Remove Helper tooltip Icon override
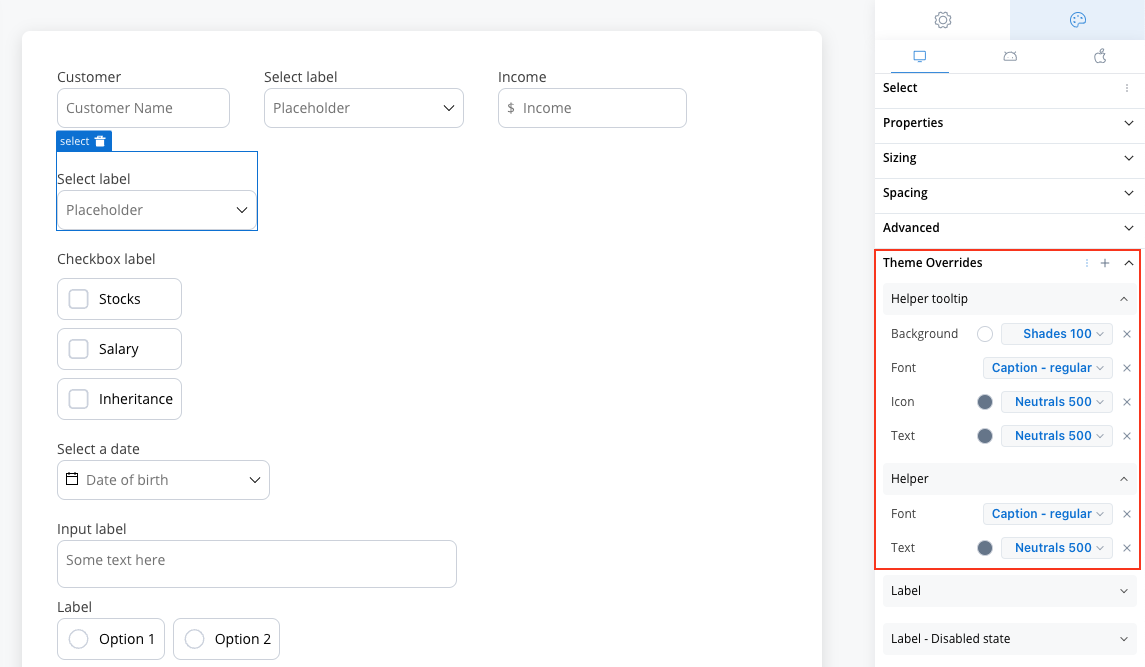Viewport: 1145px width, 667px height. point(1127,402)
